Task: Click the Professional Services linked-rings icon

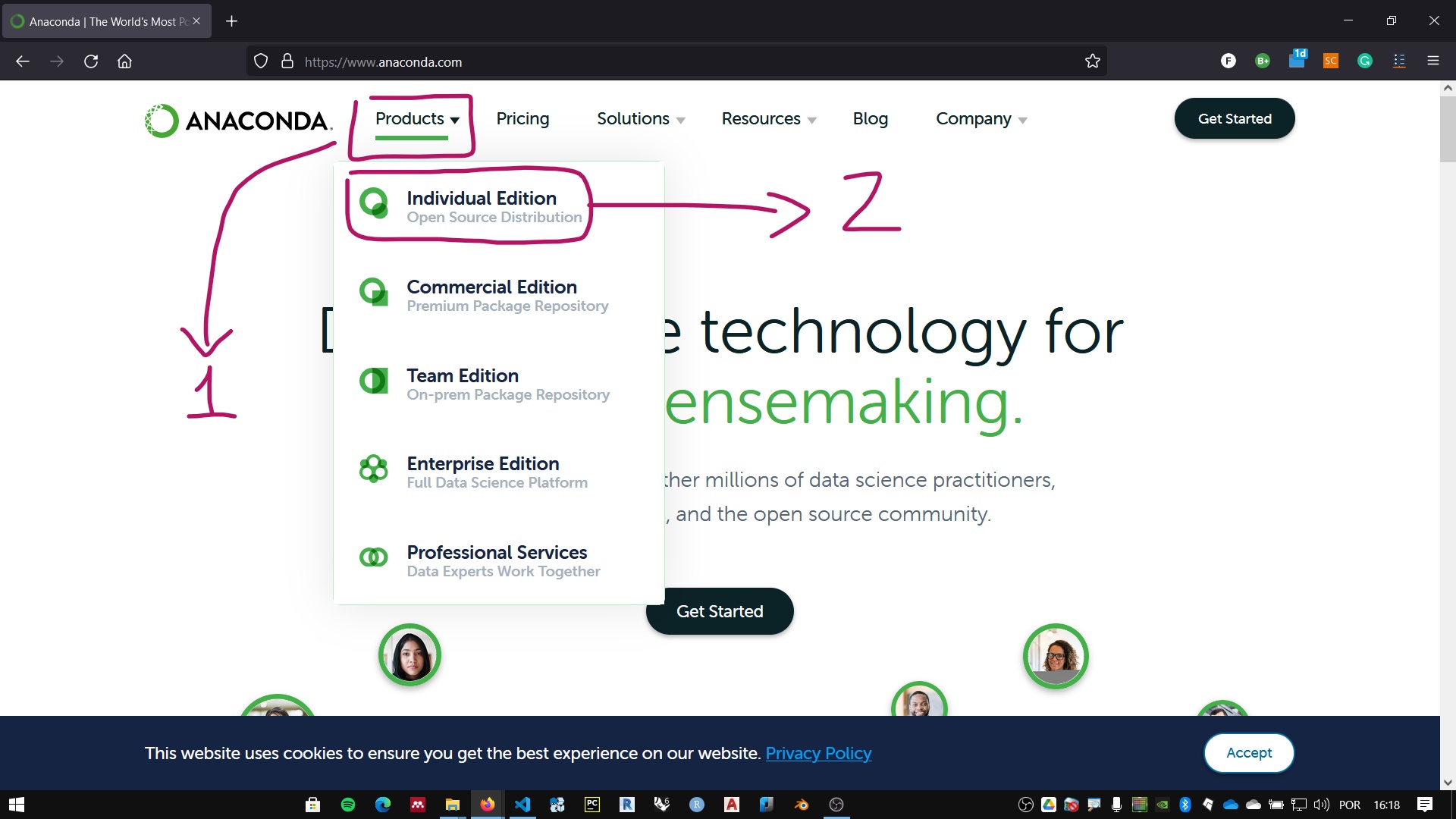Action: [x=374, y=557]
